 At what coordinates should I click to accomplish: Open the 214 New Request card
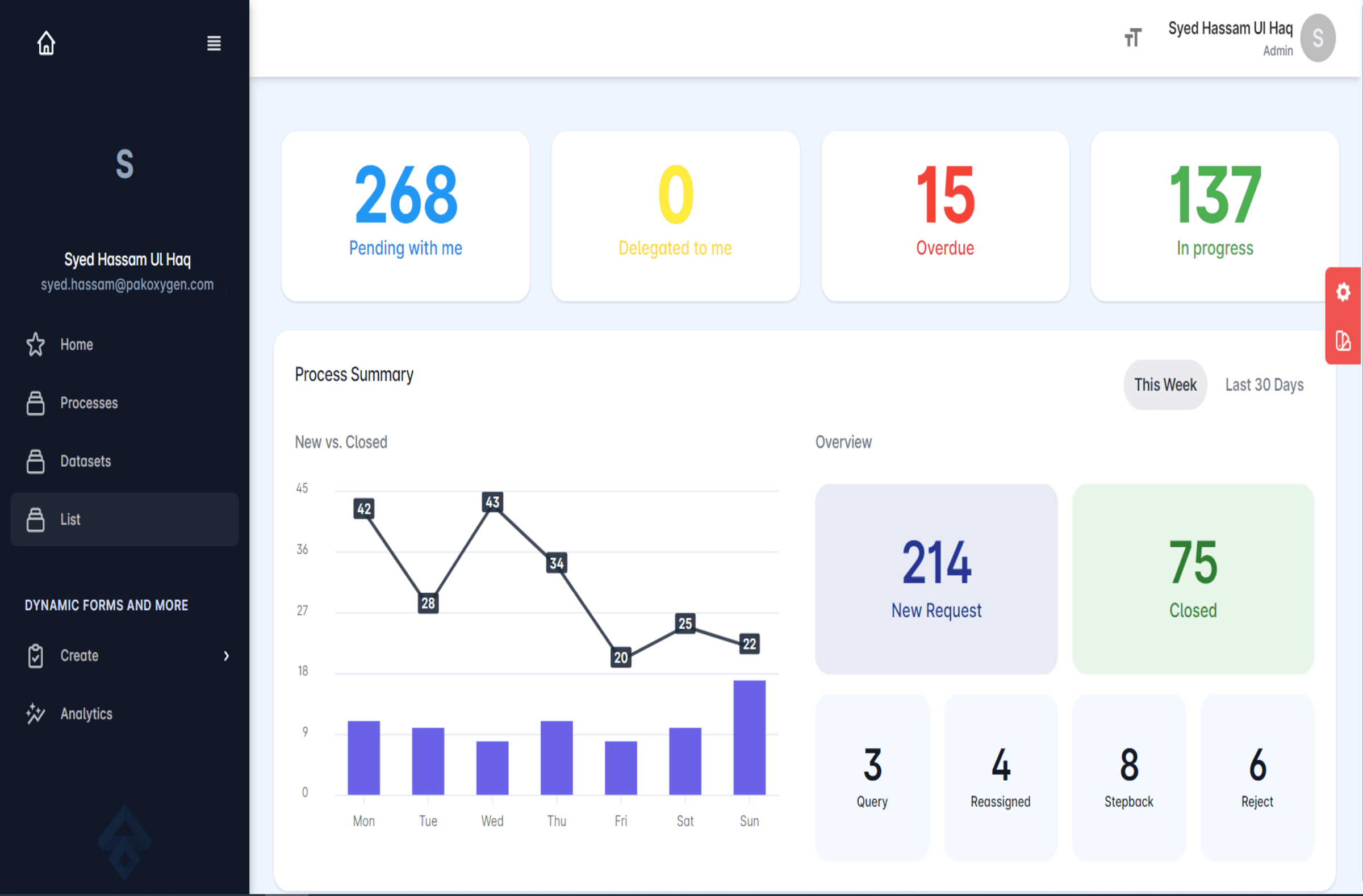point(936,579)
